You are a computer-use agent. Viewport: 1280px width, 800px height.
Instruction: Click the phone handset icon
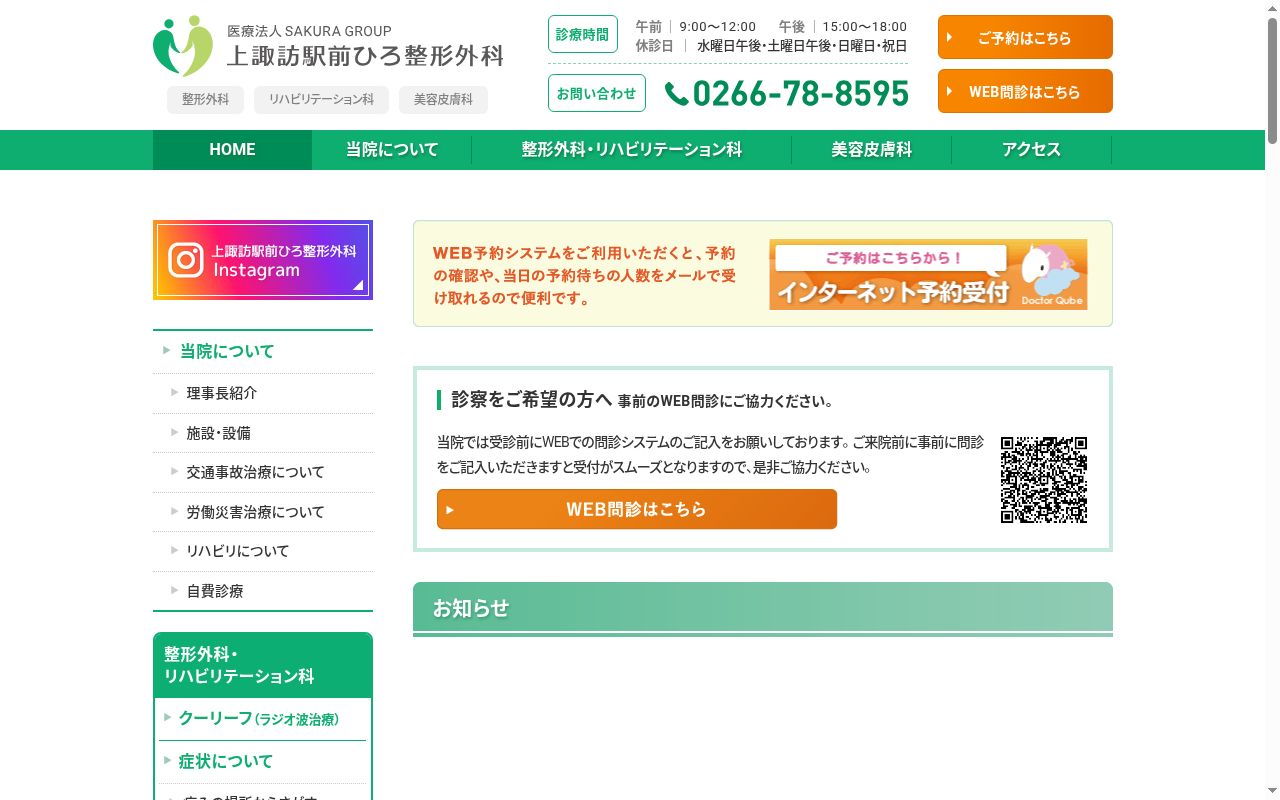pyautogui.click(x=676, y=94)
